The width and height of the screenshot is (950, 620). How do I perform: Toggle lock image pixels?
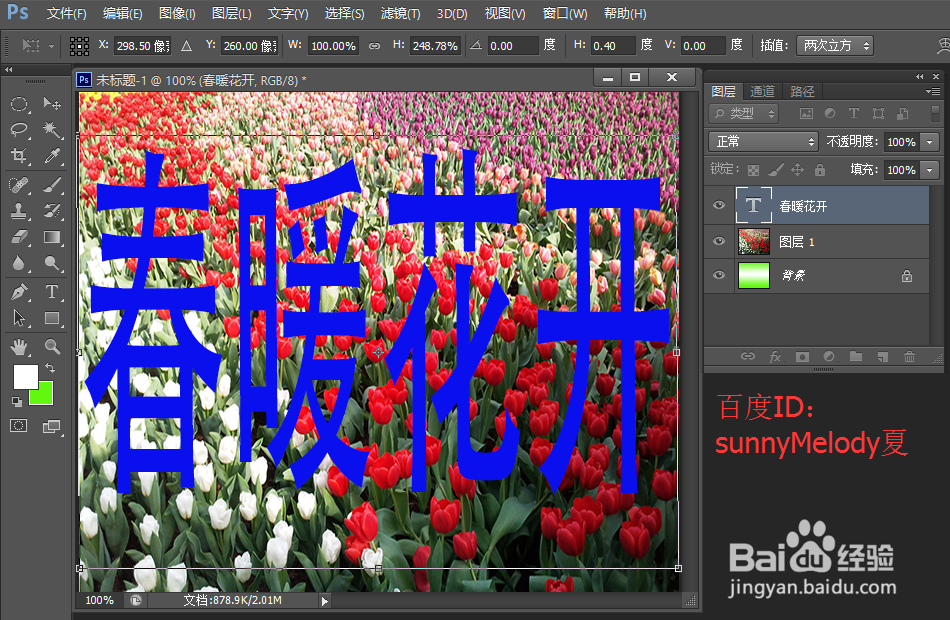coord(776,170)
